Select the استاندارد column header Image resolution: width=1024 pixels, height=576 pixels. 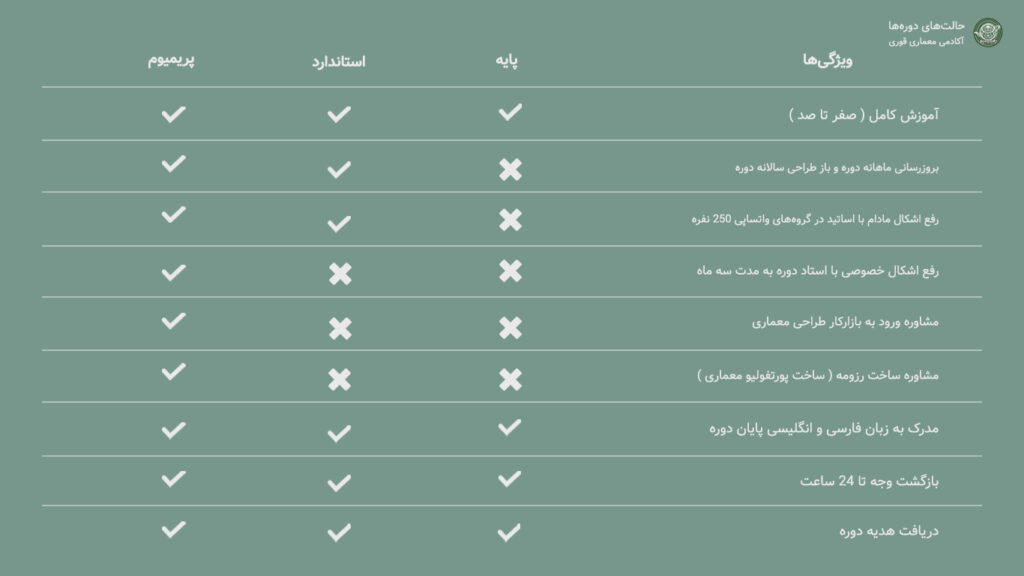click(338, 62)
